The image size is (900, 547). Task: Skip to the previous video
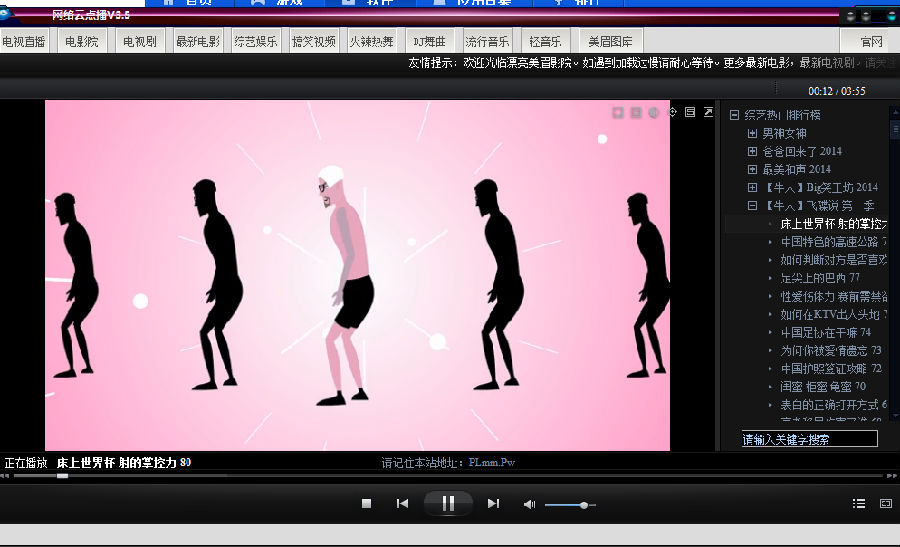402,503
